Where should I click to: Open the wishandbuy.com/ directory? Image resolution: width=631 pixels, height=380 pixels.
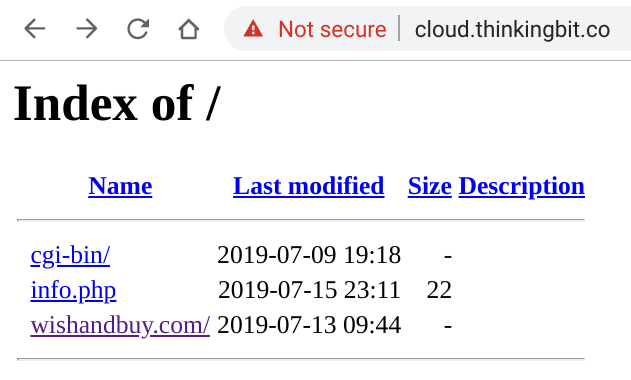coord(120,325)
